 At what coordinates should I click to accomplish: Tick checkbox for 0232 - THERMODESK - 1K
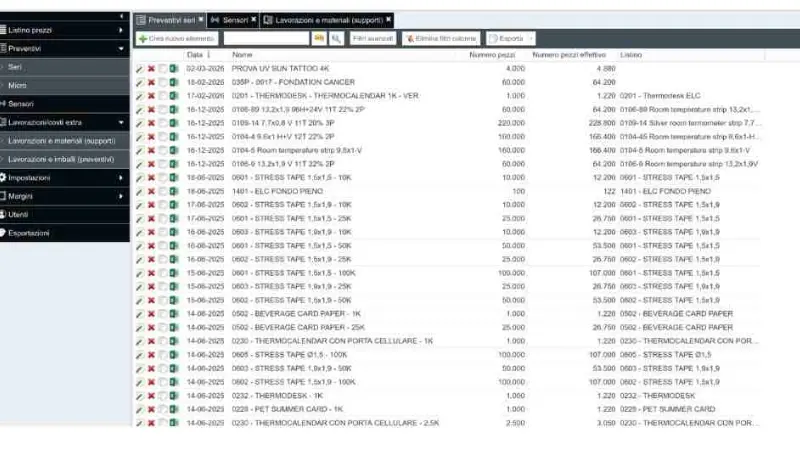click(x=162, y=396)
